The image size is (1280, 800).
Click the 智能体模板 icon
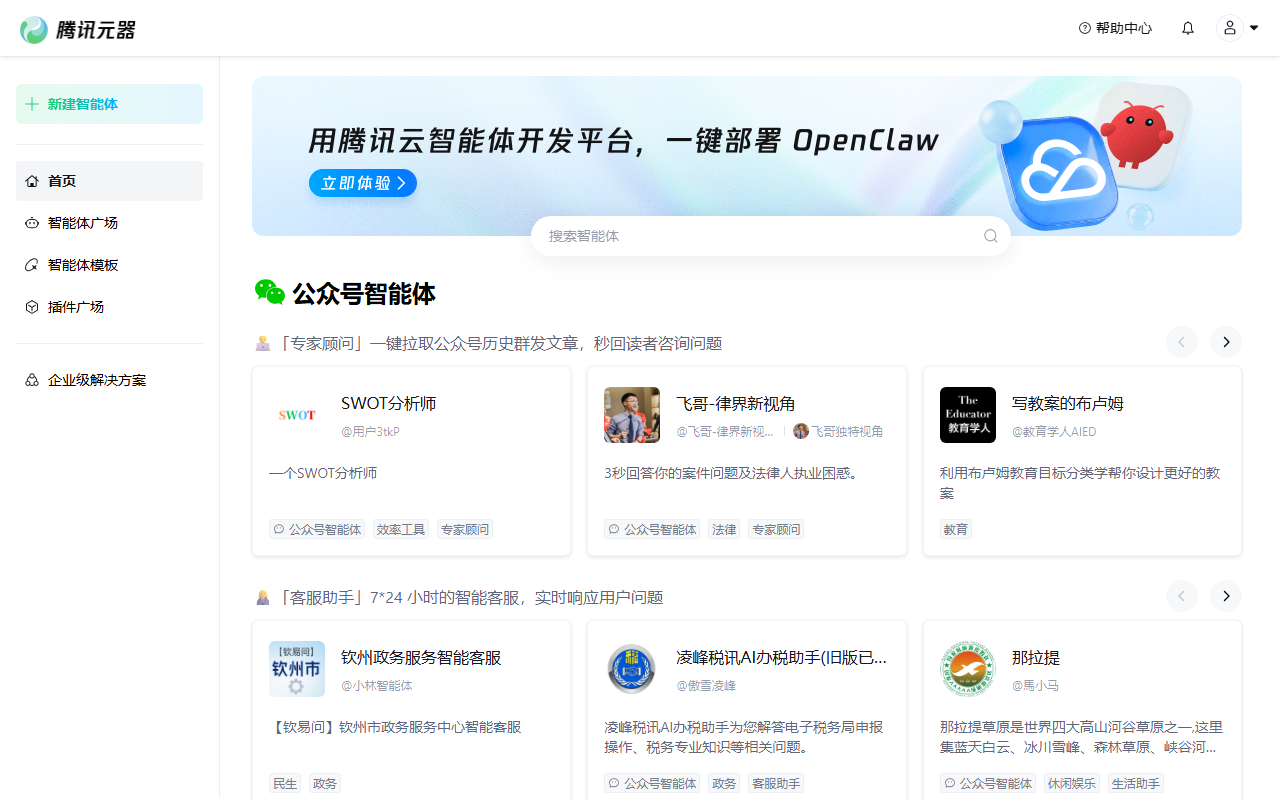tap(32, 265)
